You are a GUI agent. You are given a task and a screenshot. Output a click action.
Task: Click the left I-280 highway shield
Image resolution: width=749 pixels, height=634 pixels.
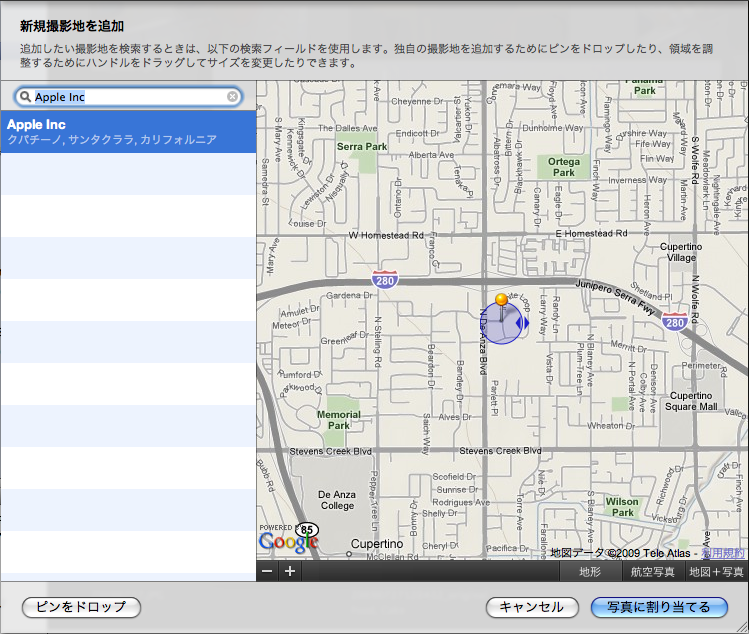385,280
